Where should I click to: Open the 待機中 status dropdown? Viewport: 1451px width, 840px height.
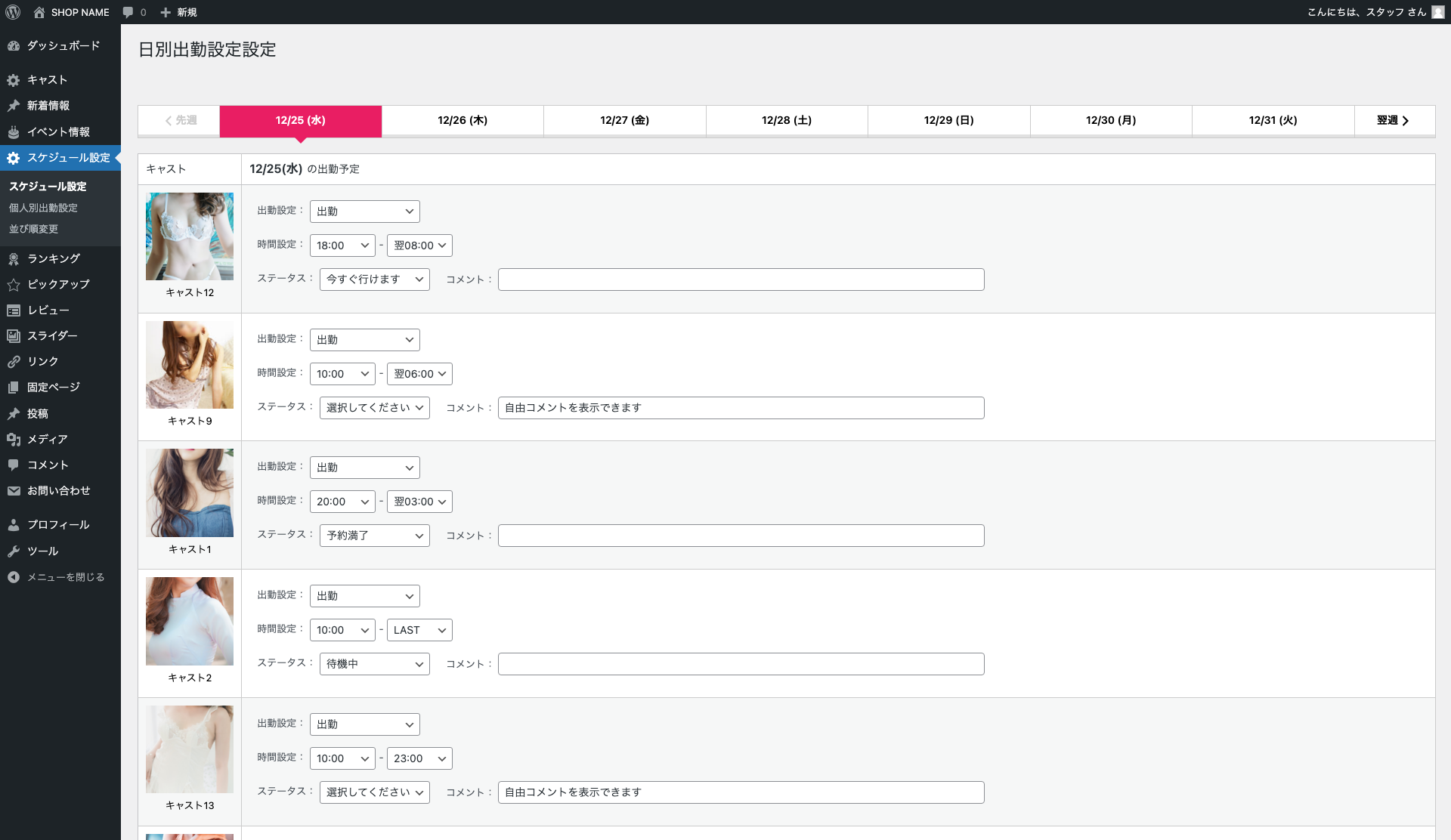point(374,664)
